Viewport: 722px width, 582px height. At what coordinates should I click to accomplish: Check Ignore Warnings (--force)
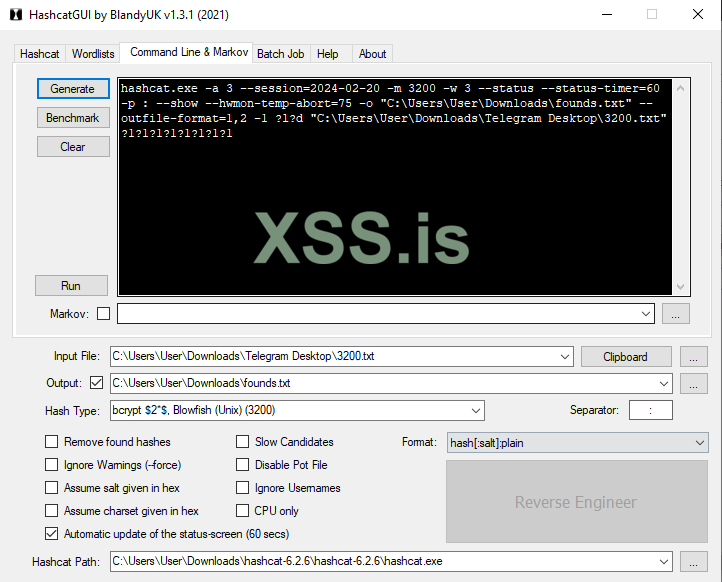click(x=52, y=465)
